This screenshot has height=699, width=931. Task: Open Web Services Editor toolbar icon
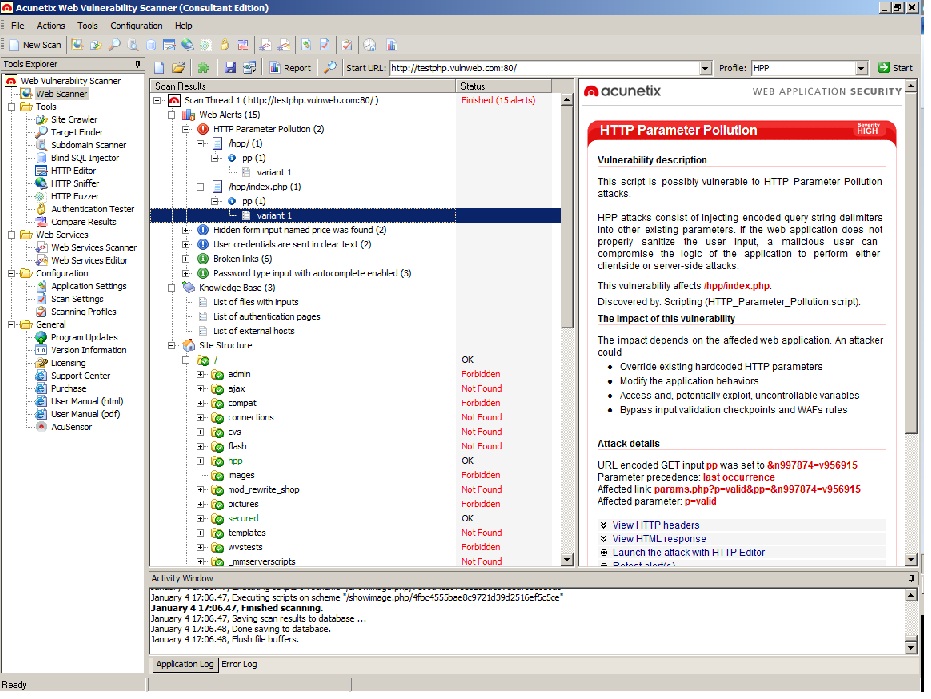(284, 45)
